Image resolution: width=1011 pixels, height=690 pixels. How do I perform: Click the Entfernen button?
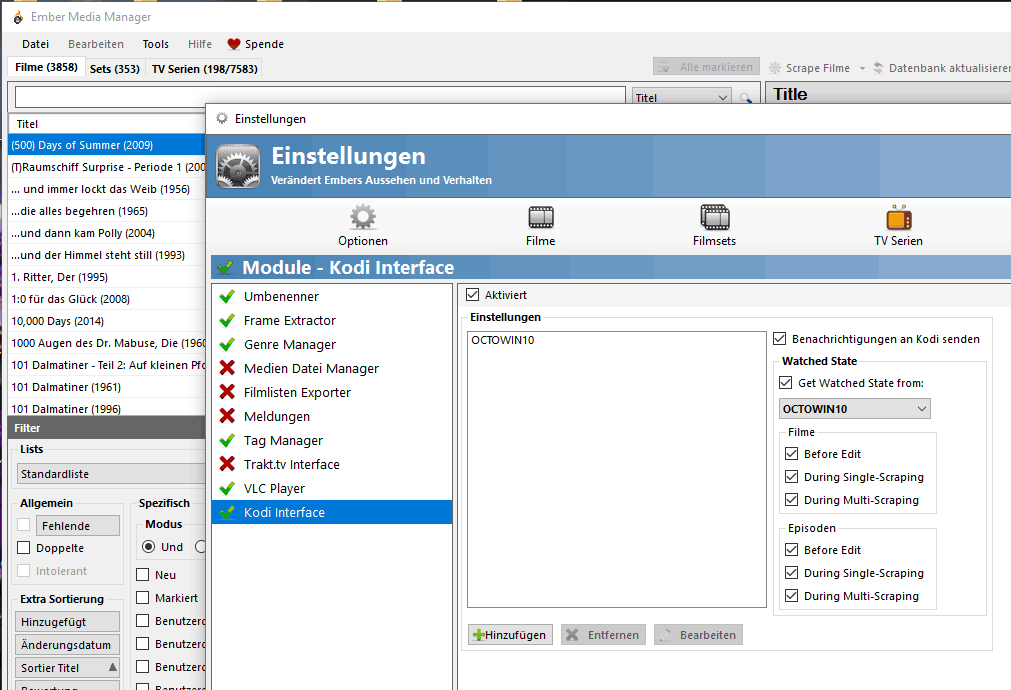(x=604, y=635)
